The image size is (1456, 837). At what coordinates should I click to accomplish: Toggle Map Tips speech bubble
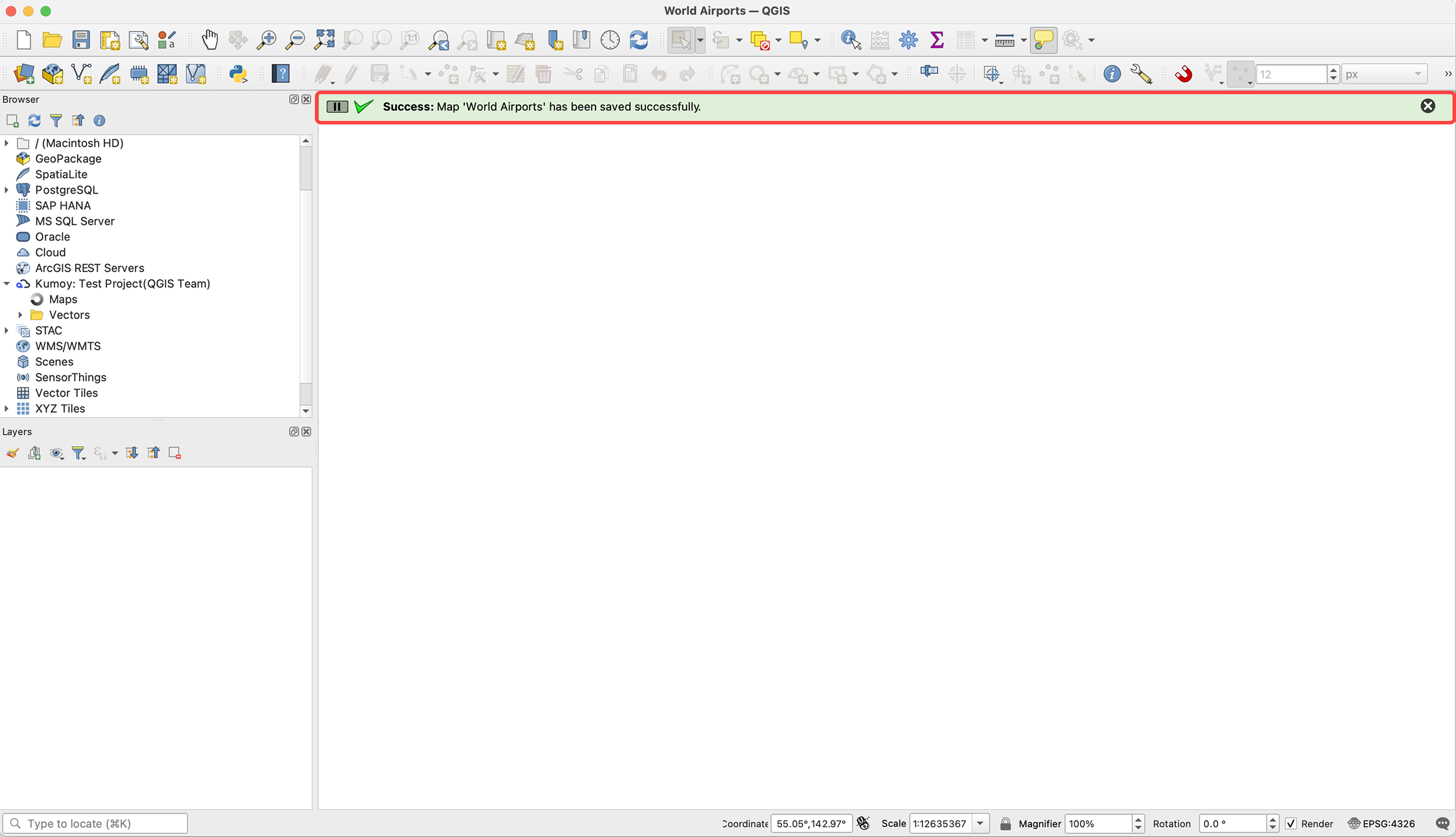(x=1043, y=40)
